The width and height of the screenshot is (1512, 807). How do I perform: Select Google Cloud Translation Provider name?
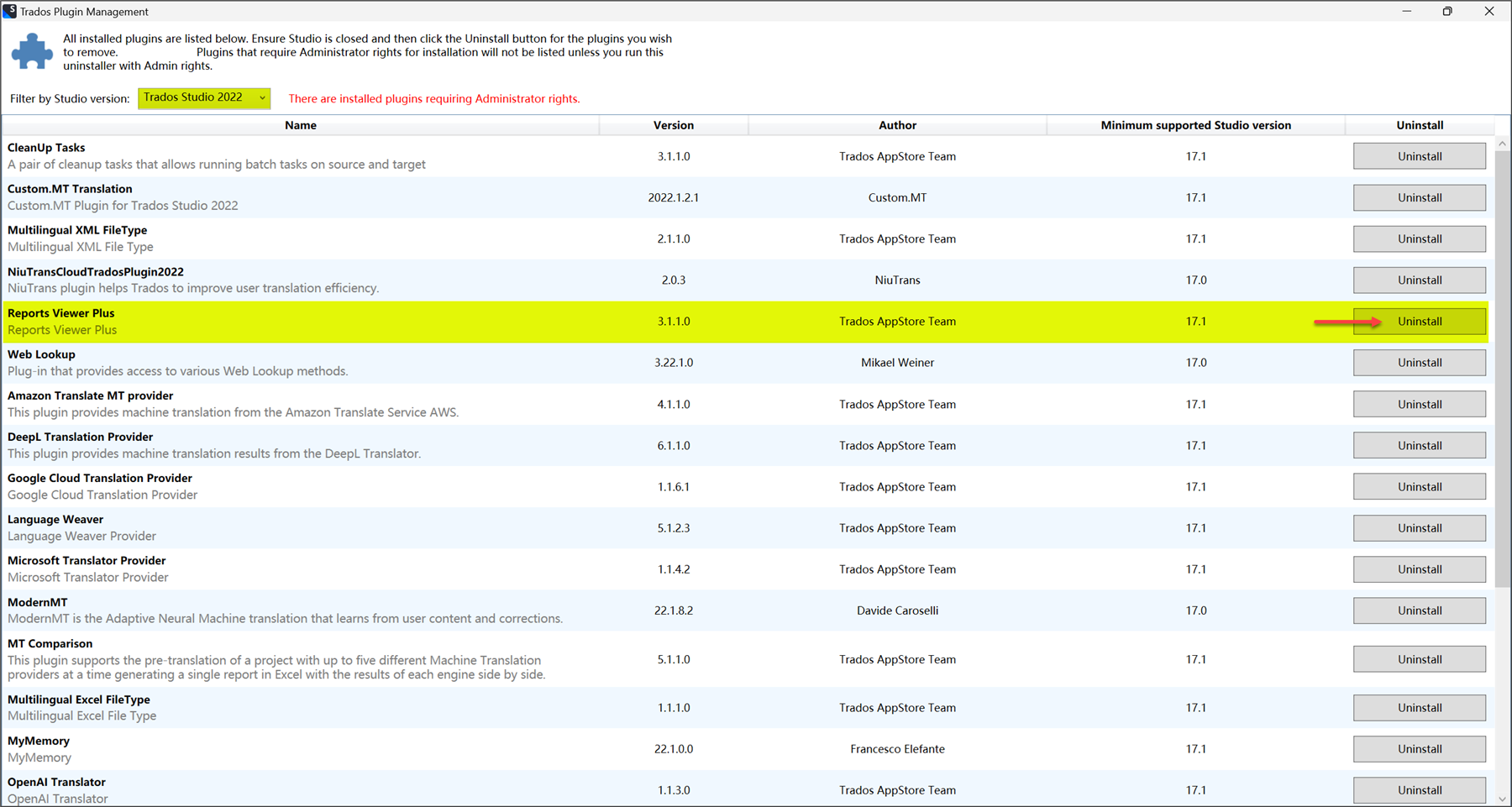pyautogui.click(x=100, y=478)
